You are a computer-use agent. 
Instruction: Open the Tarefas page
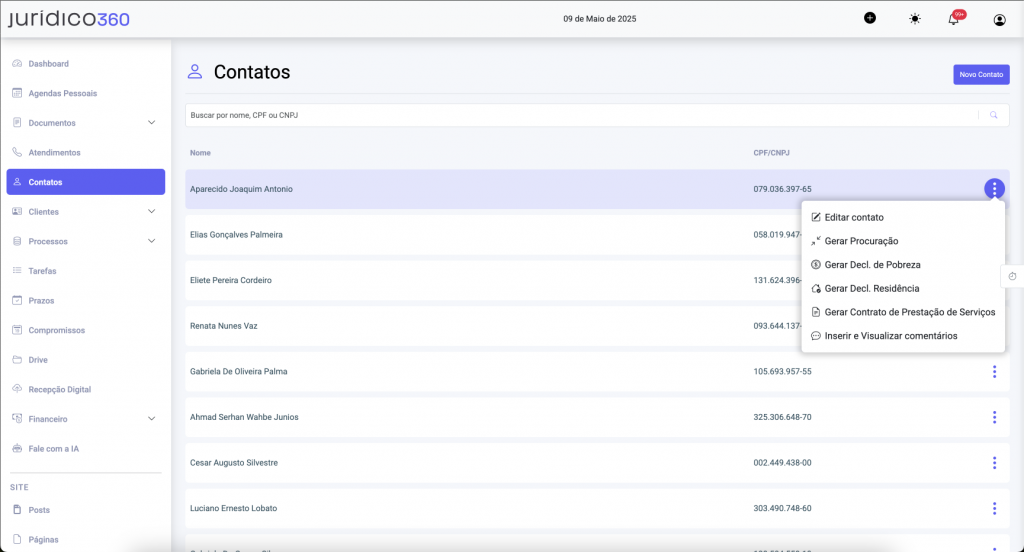(42, 270)
